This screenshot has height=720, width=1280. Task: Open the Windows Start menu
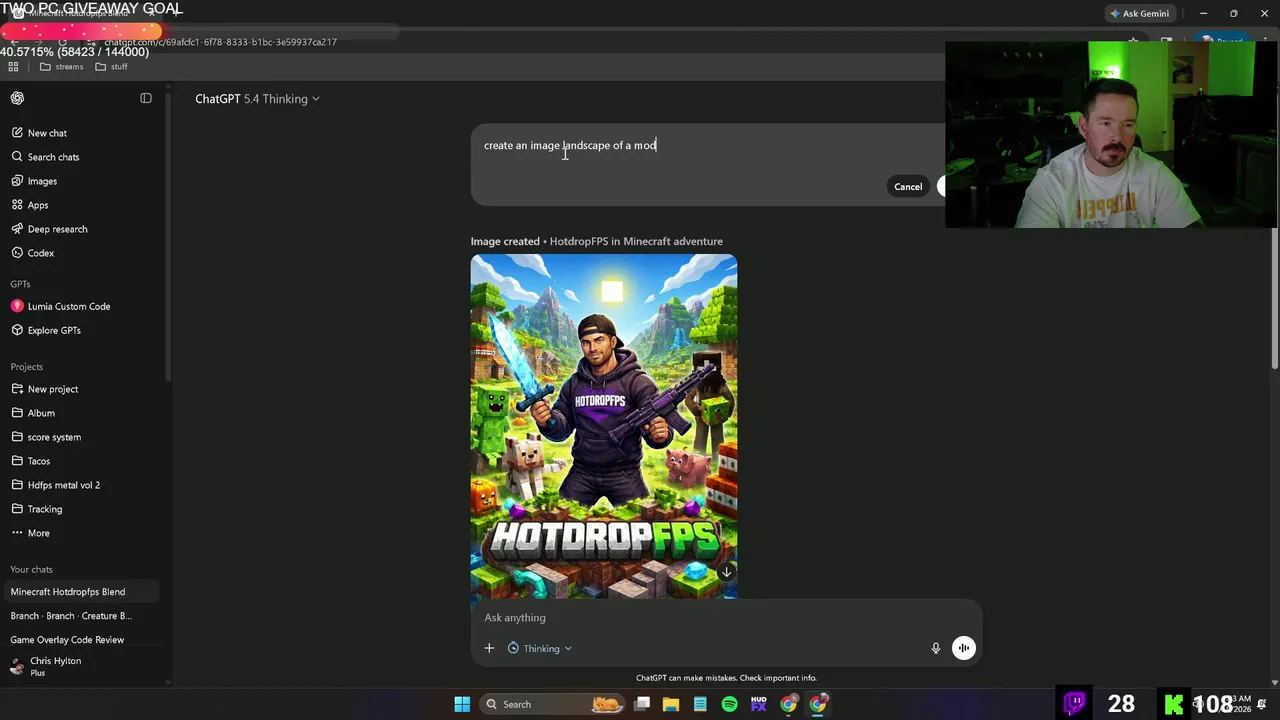pyautogui.click(x=462, y=704)
